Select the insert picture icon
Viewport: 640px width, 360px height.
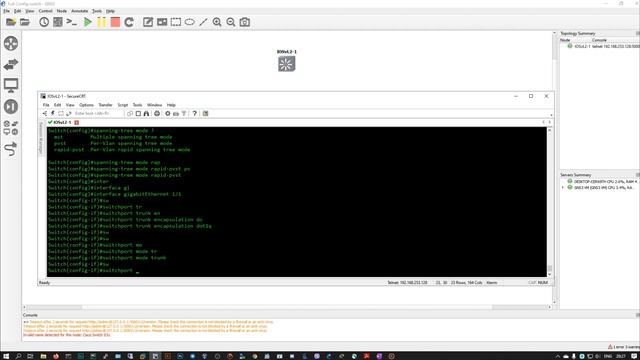pyautogui.click(x=162, y=22)
